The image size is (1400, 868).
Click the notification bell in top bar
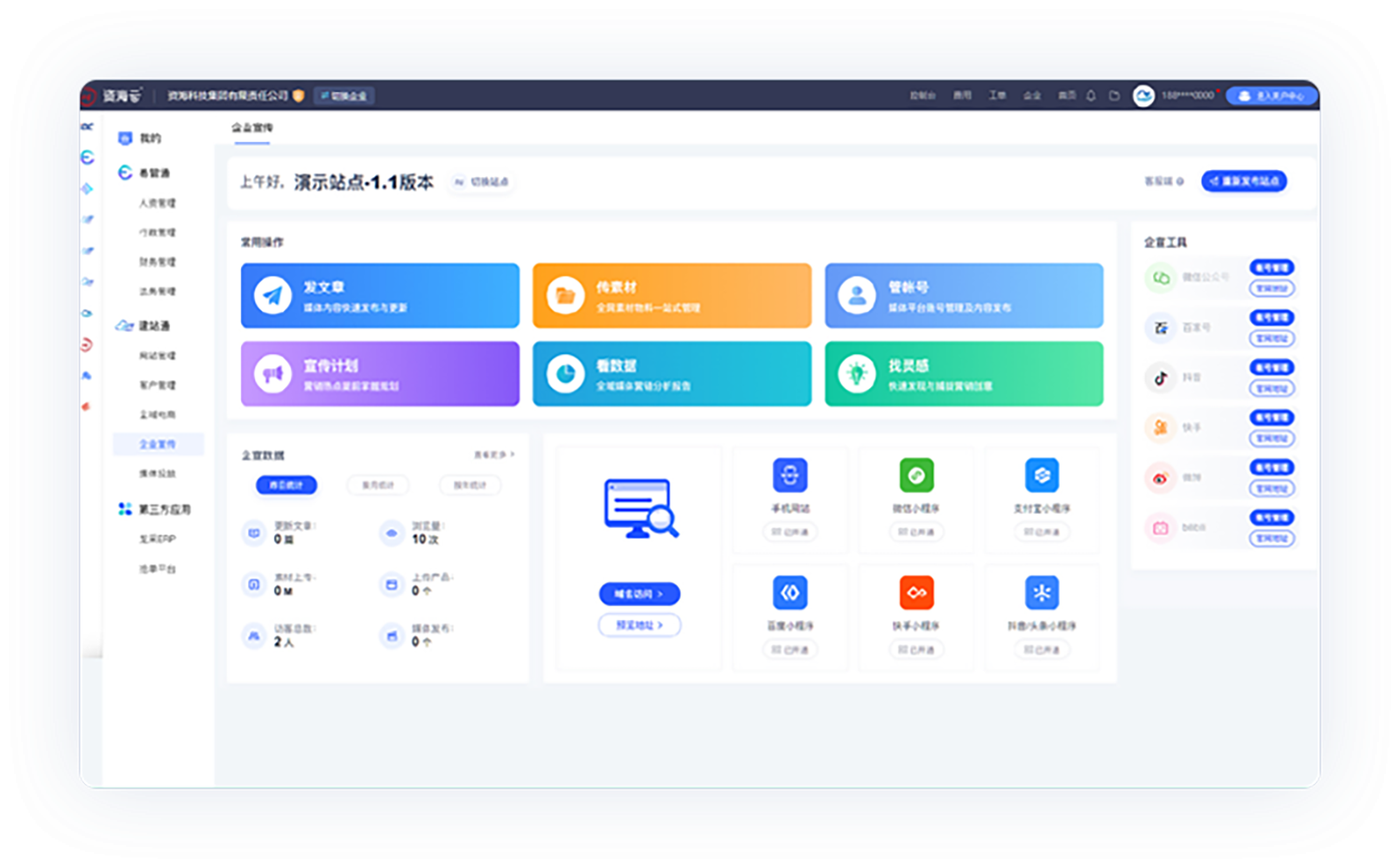1091,96
